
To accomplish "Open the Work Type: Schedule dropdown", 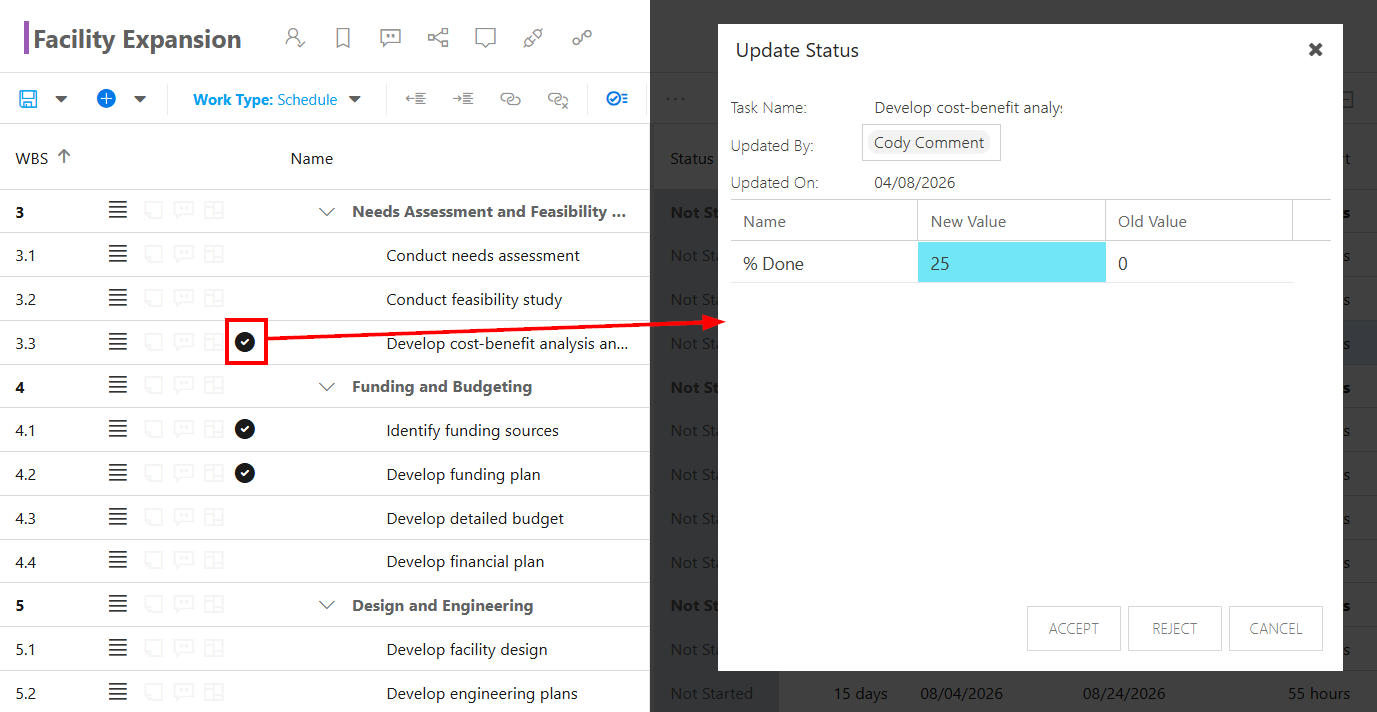I will (x=277, y=99).
